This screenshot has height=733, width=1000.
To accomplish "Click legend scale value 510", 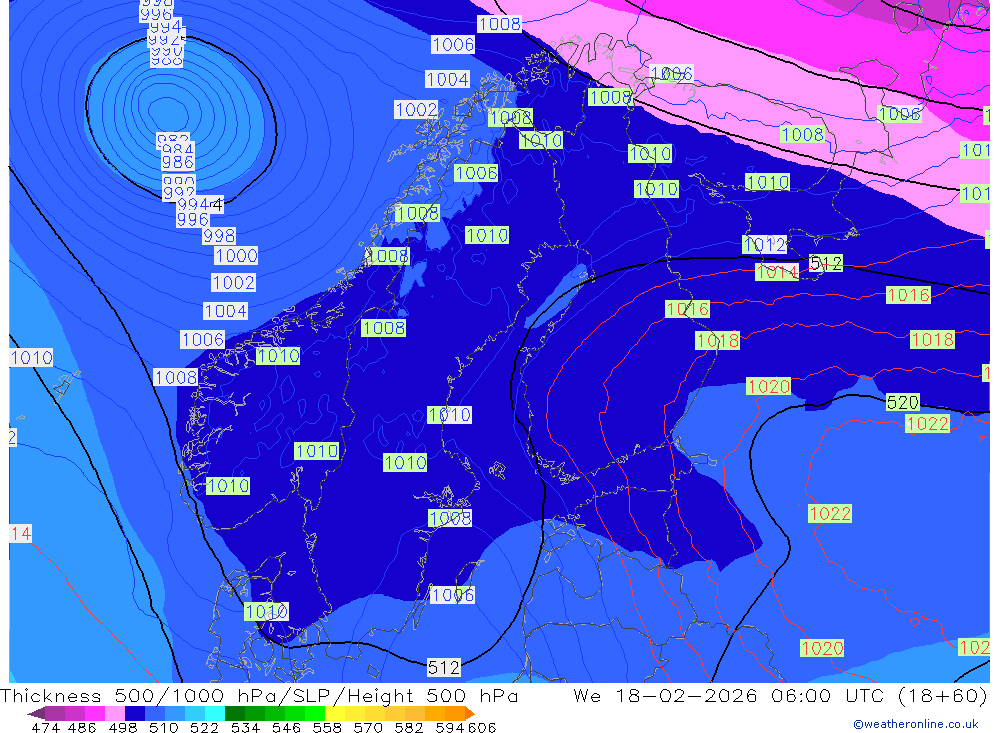I will click(x=164, y=727).
